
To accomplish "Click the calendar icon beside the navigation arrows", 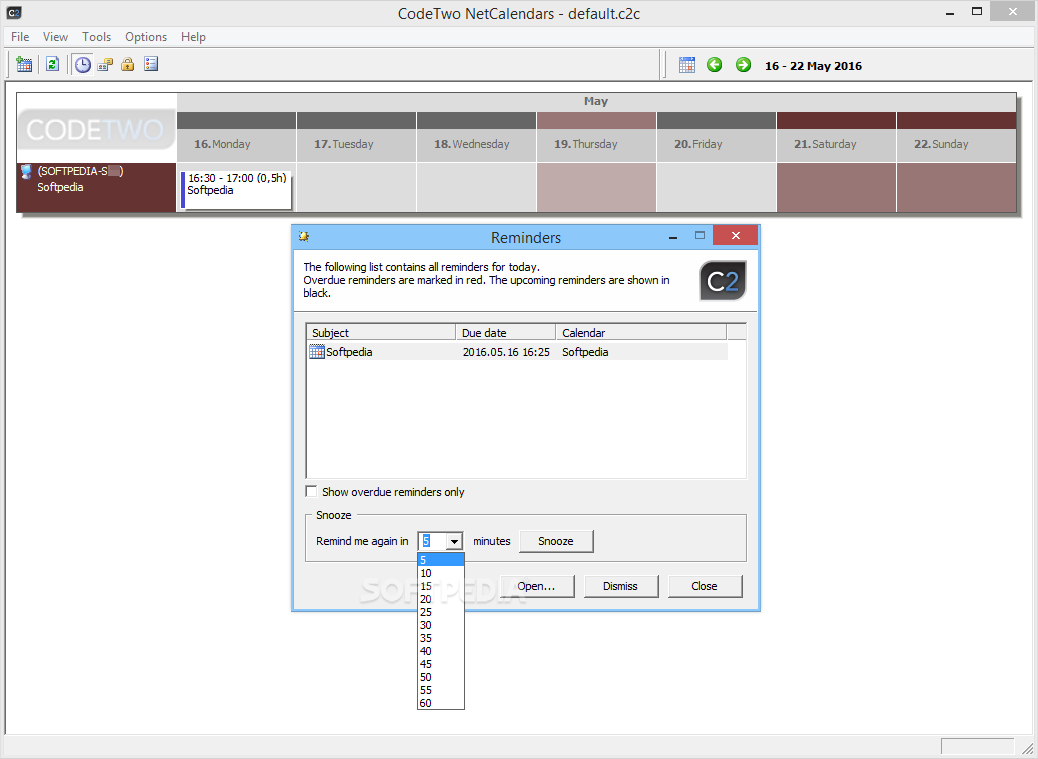I will (x=686, y=65).
